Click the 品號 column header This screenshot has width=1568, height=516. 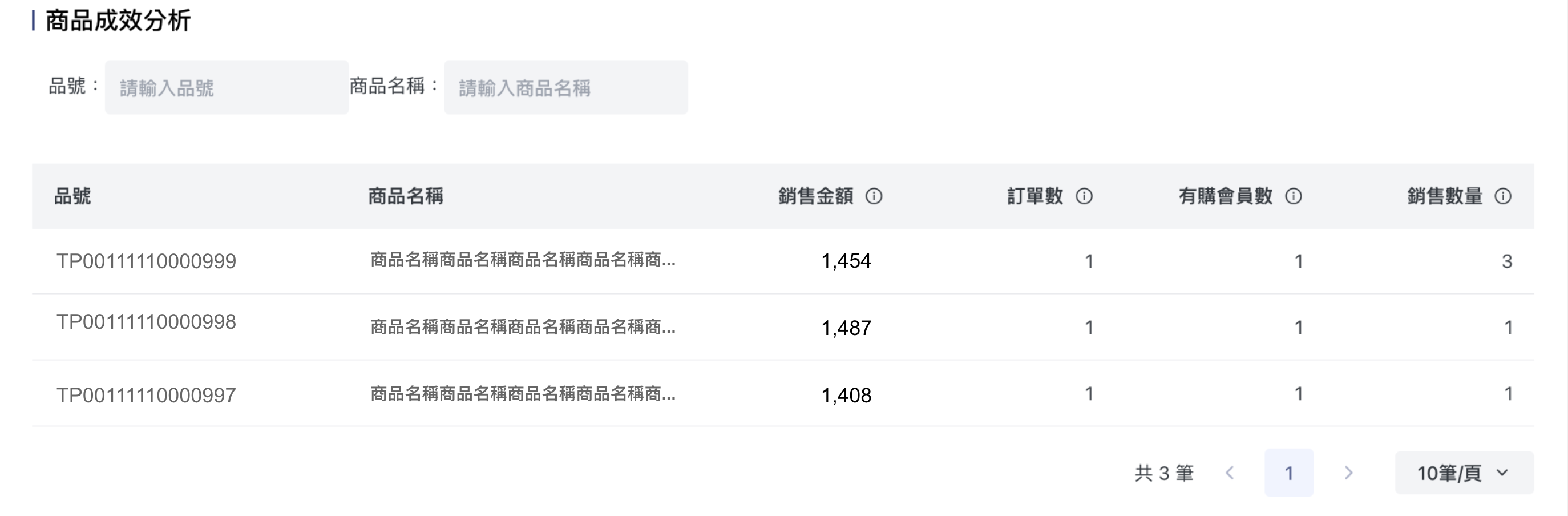pyautogui.click(x=72, y=196)
